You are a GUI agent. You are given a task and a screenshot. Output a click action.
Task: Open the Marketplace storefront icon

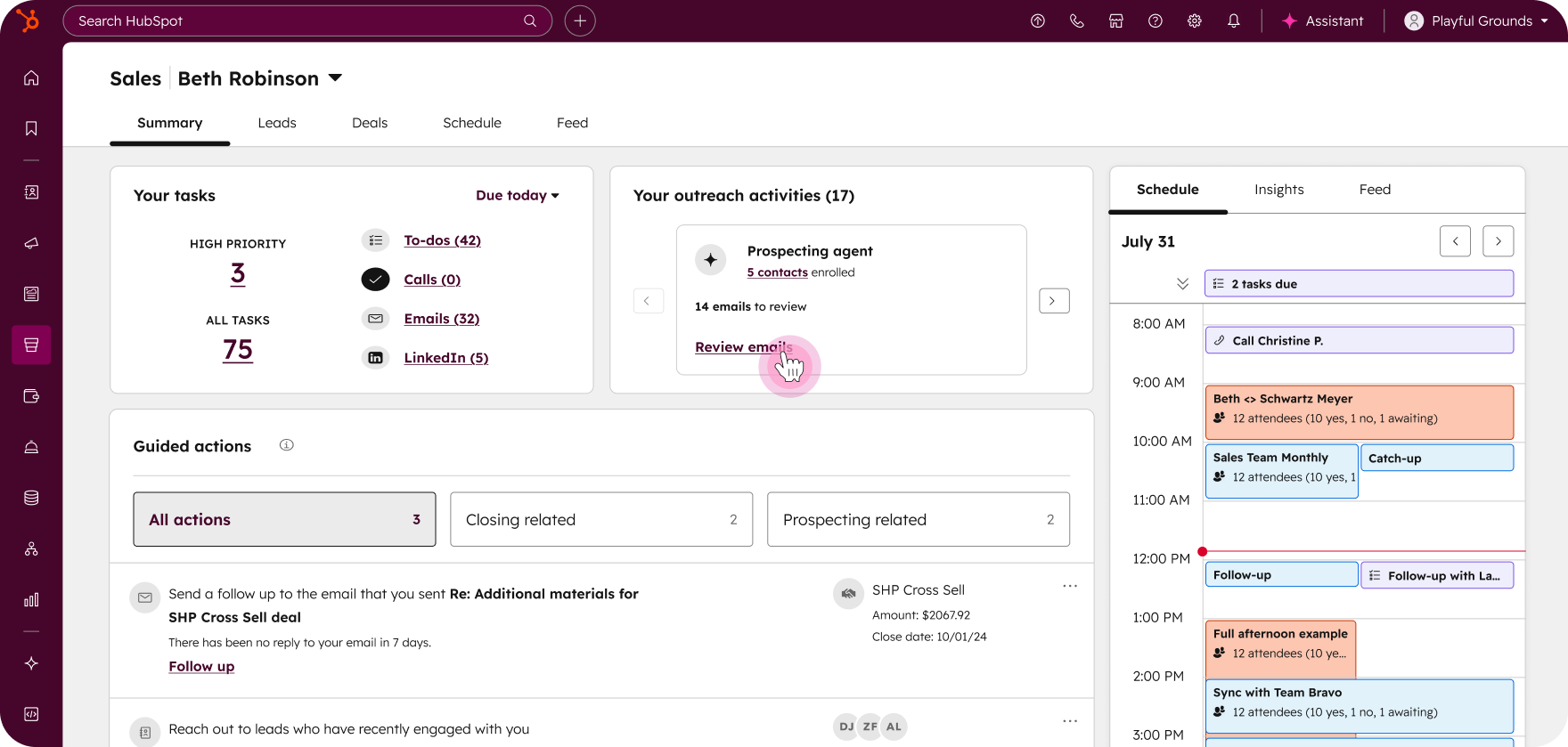click(1116, 20)
